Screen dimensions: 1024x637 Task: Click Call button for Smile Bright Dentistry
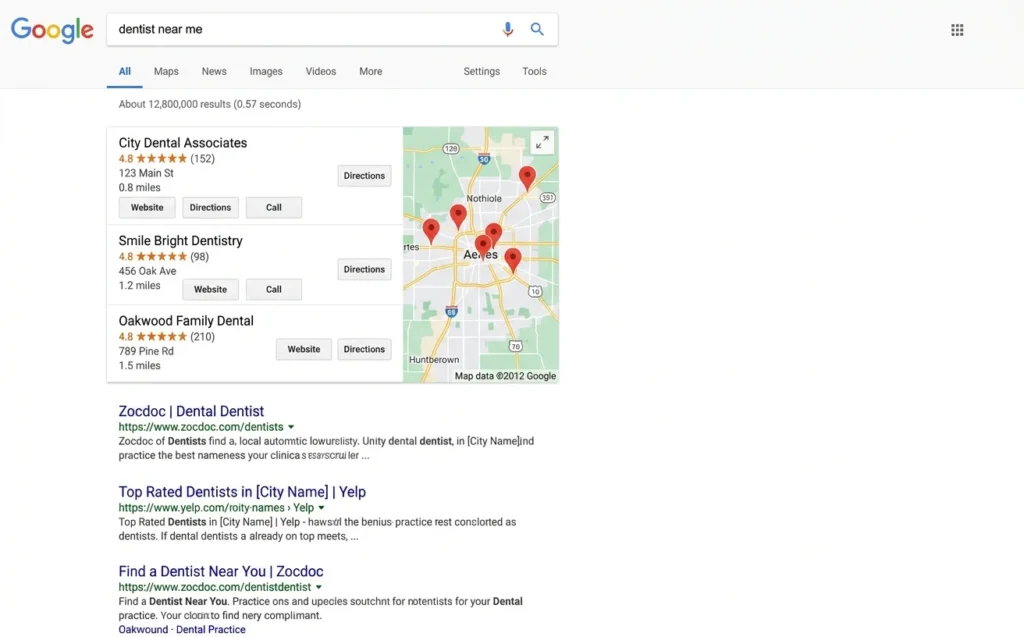(274, 289)
